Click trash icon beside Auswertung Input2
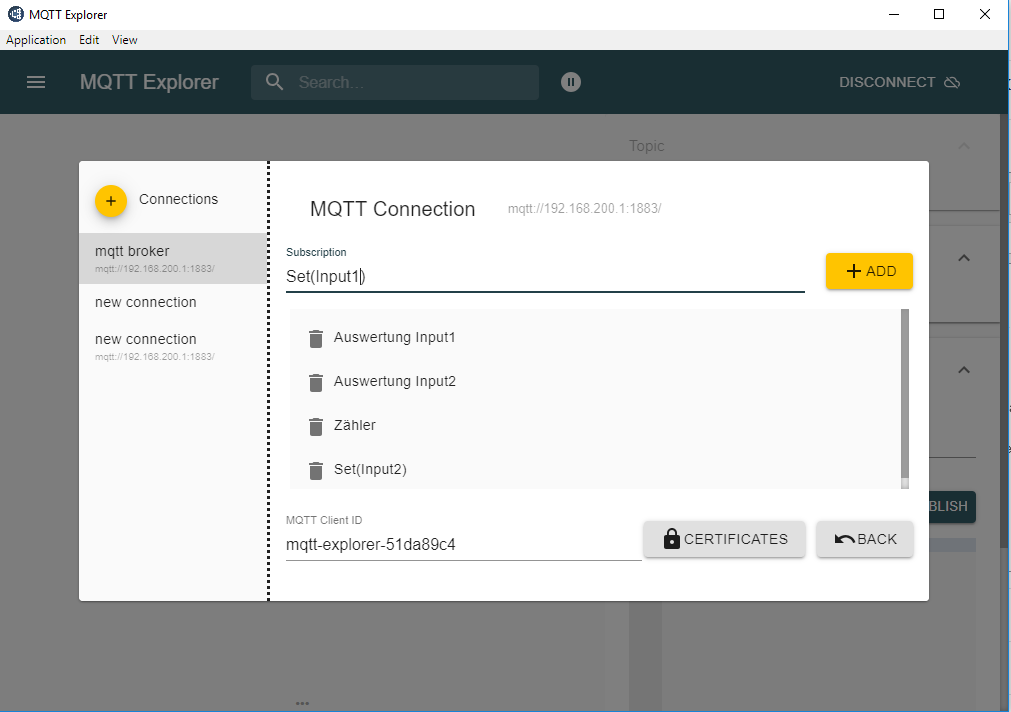The image size is (1011, 712). (316, 382)
